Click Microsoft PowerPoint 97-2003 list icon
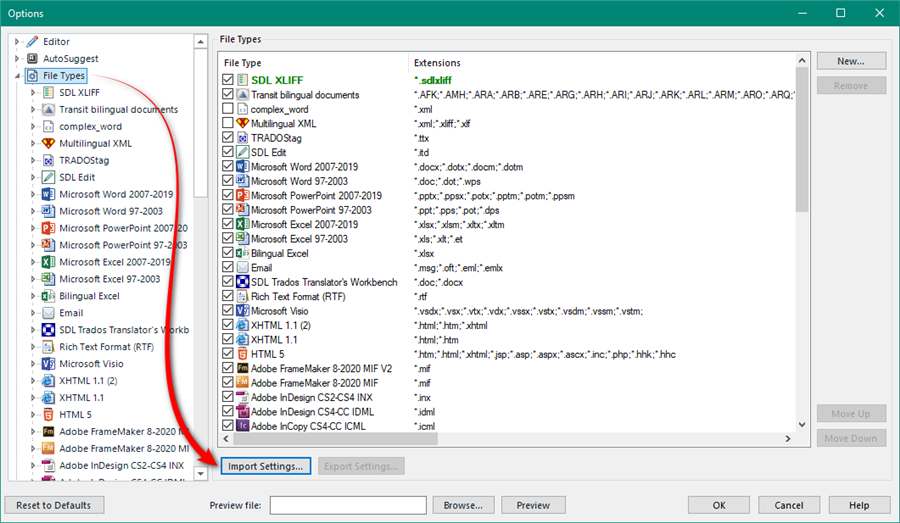The image size is (900, 523). coord(243,210)
